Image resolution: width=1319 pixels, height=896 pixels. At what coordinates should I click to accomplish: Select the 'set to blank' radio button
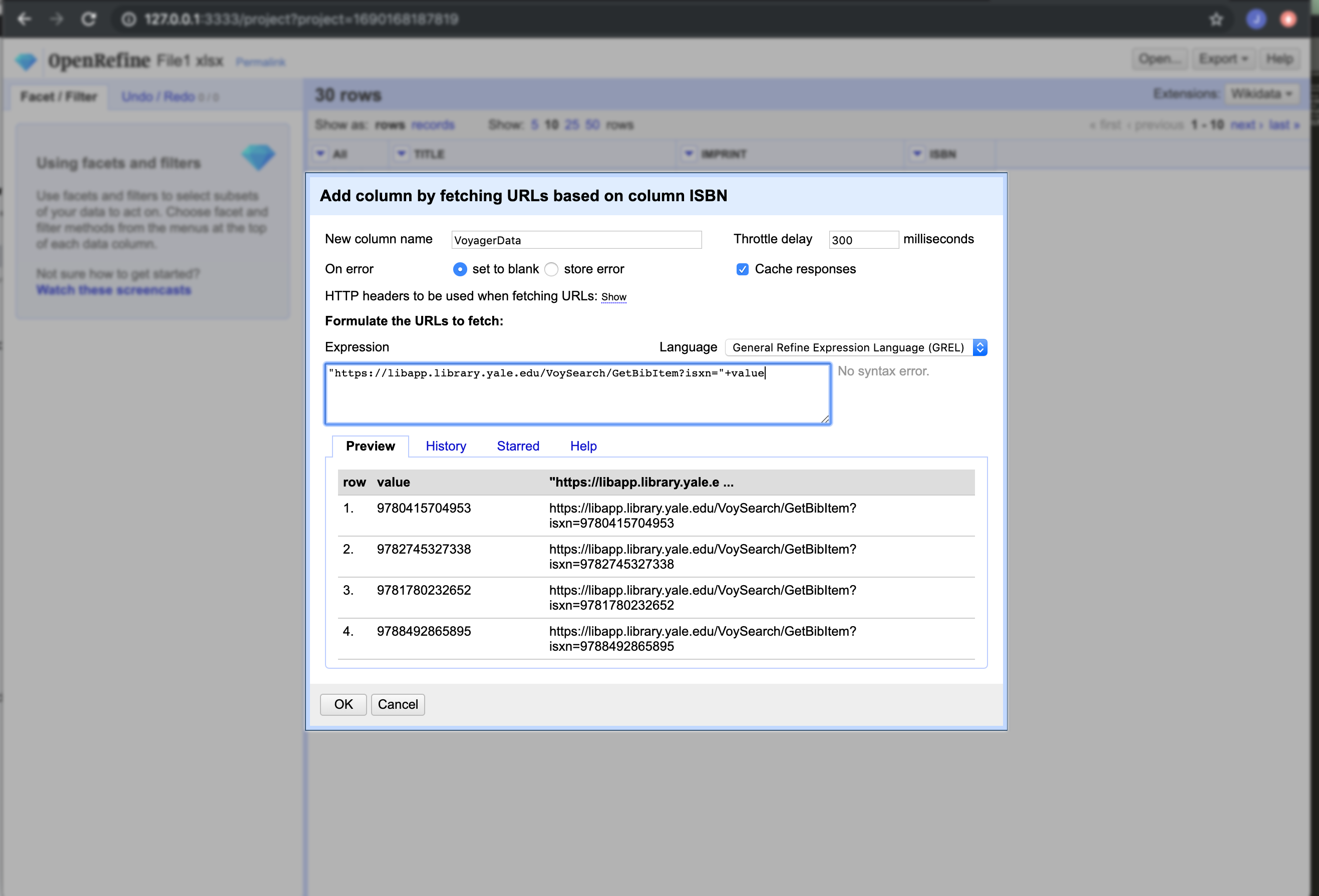pos(460,269)
